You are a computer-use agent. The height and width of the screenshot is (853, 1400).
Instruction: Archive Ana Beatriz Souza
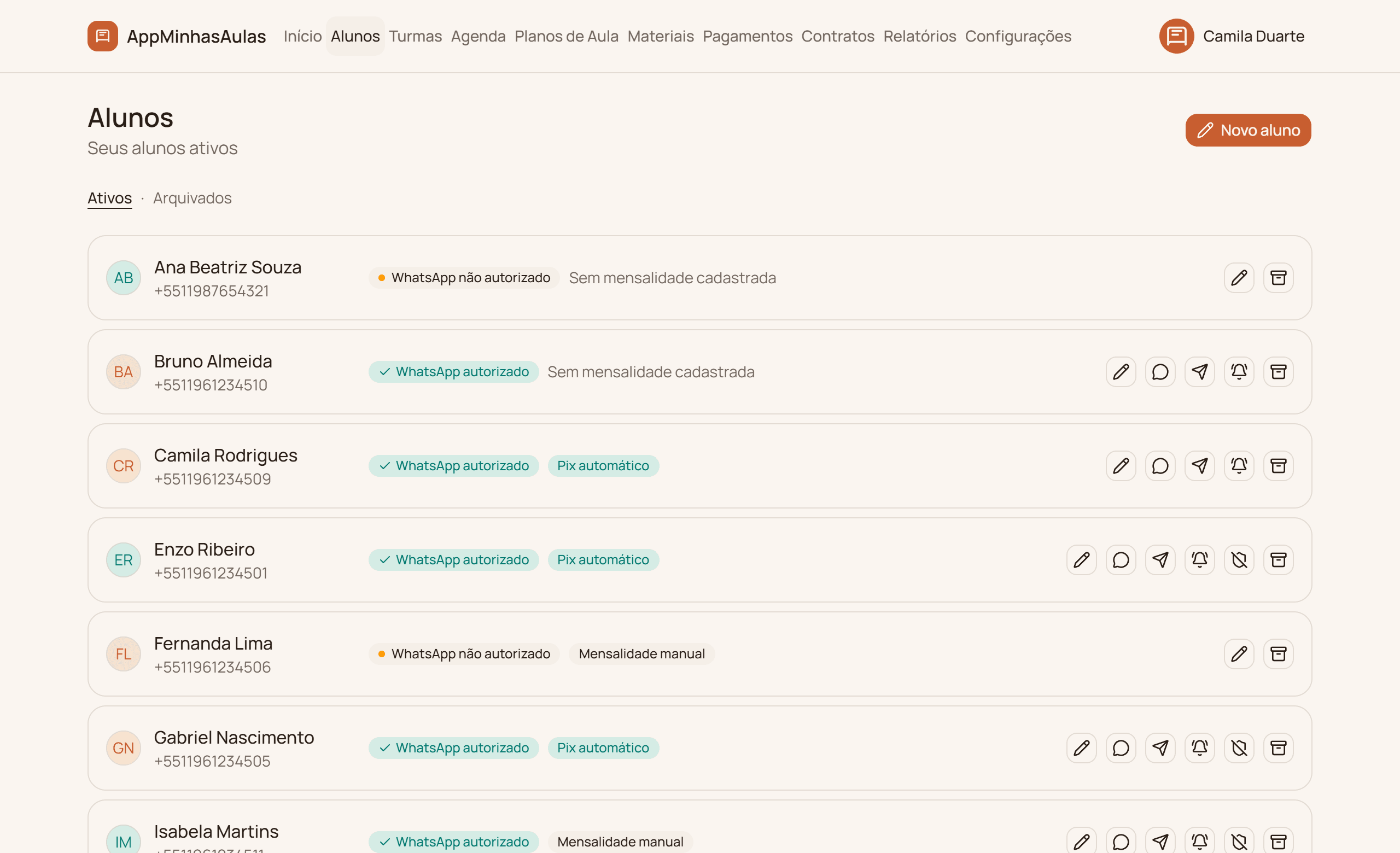click(1278, 278)
